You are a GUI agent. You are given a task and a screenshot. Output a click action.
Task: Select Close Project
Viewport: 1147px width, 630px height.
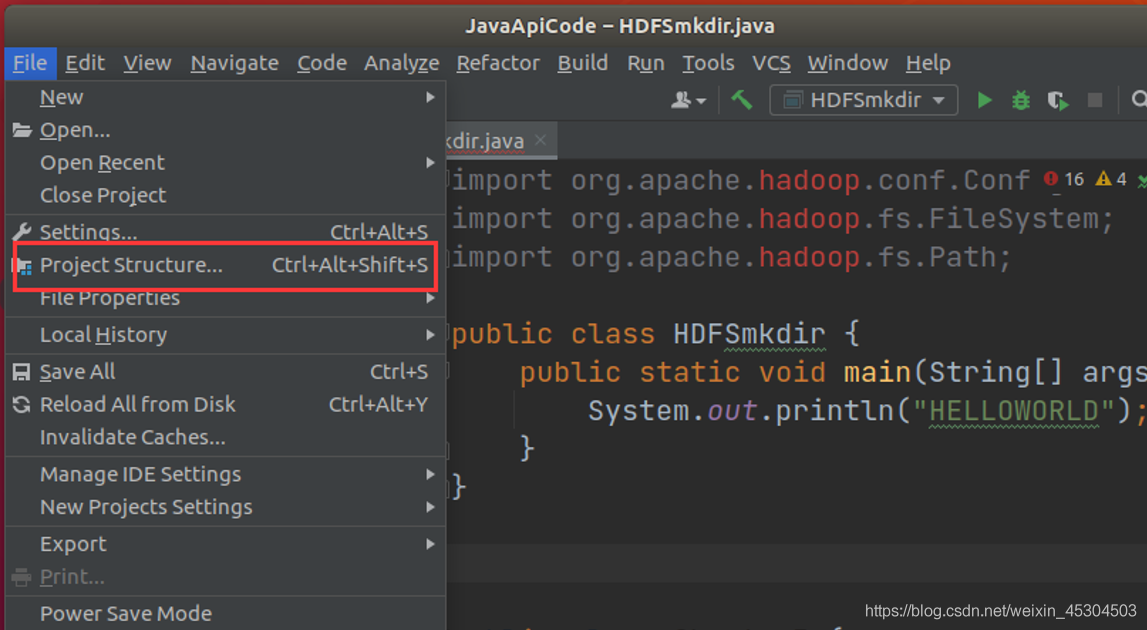click(x=225, y=195)
